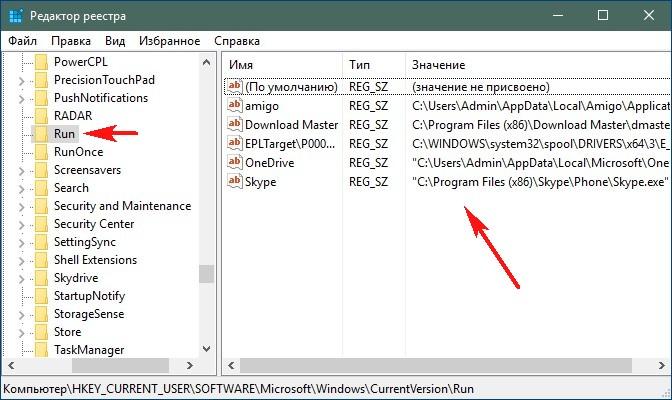This screenshot has width=672, height=400.
Task: Click values pane horizontal scrollbar left arrow
Action: (231, 366)
